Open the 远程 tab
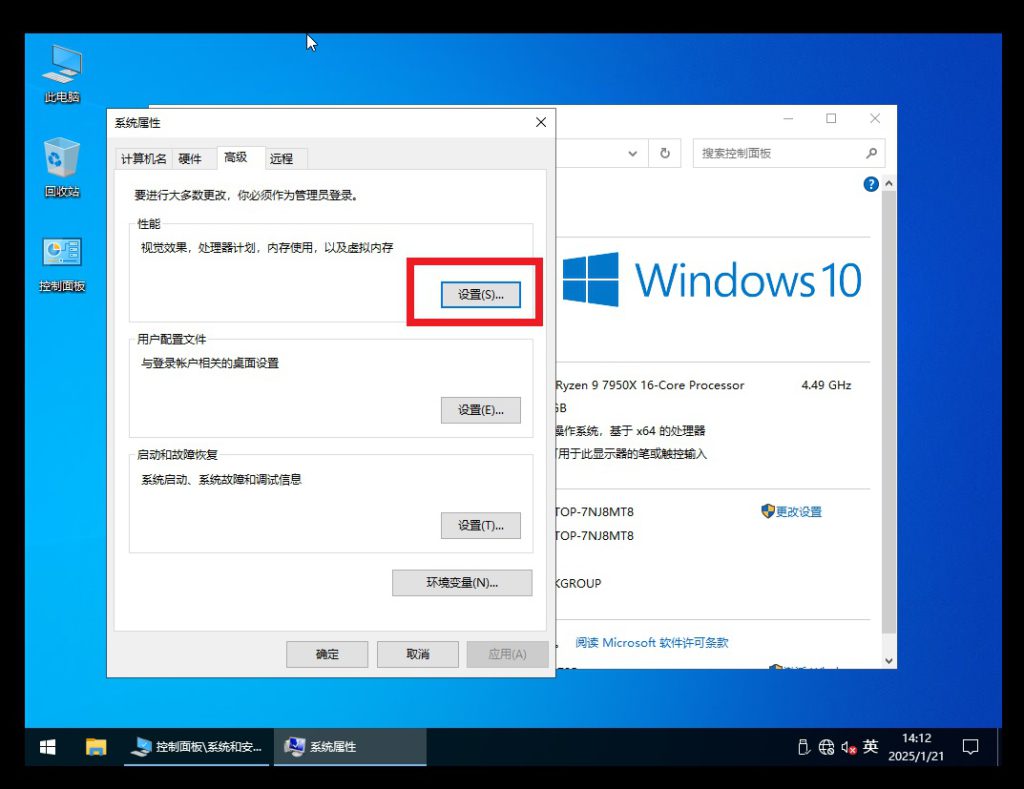Screen dimensions: 1024x789 coord(281,158)
